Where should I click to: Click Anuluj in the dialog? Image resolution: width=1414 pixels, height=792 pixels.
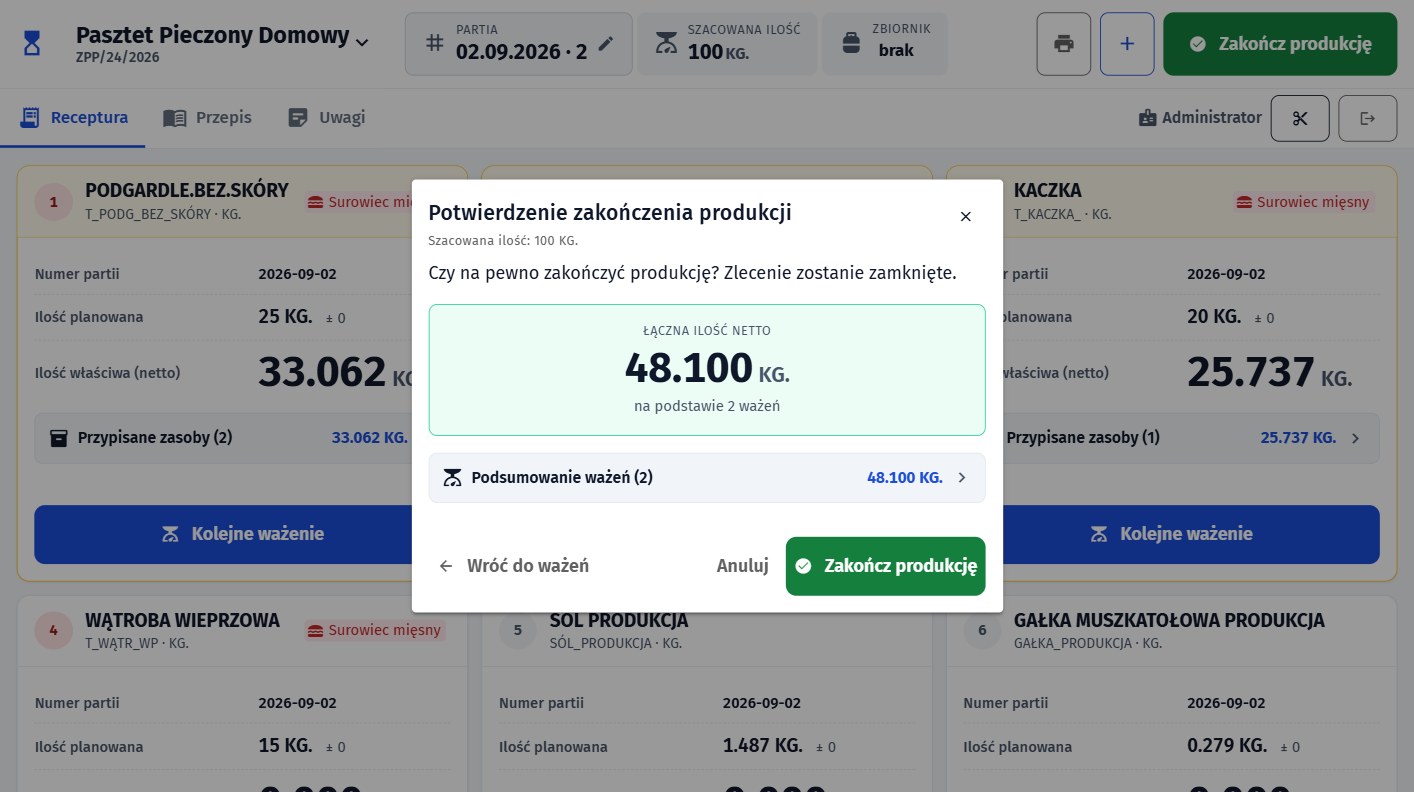coord(742,566)
